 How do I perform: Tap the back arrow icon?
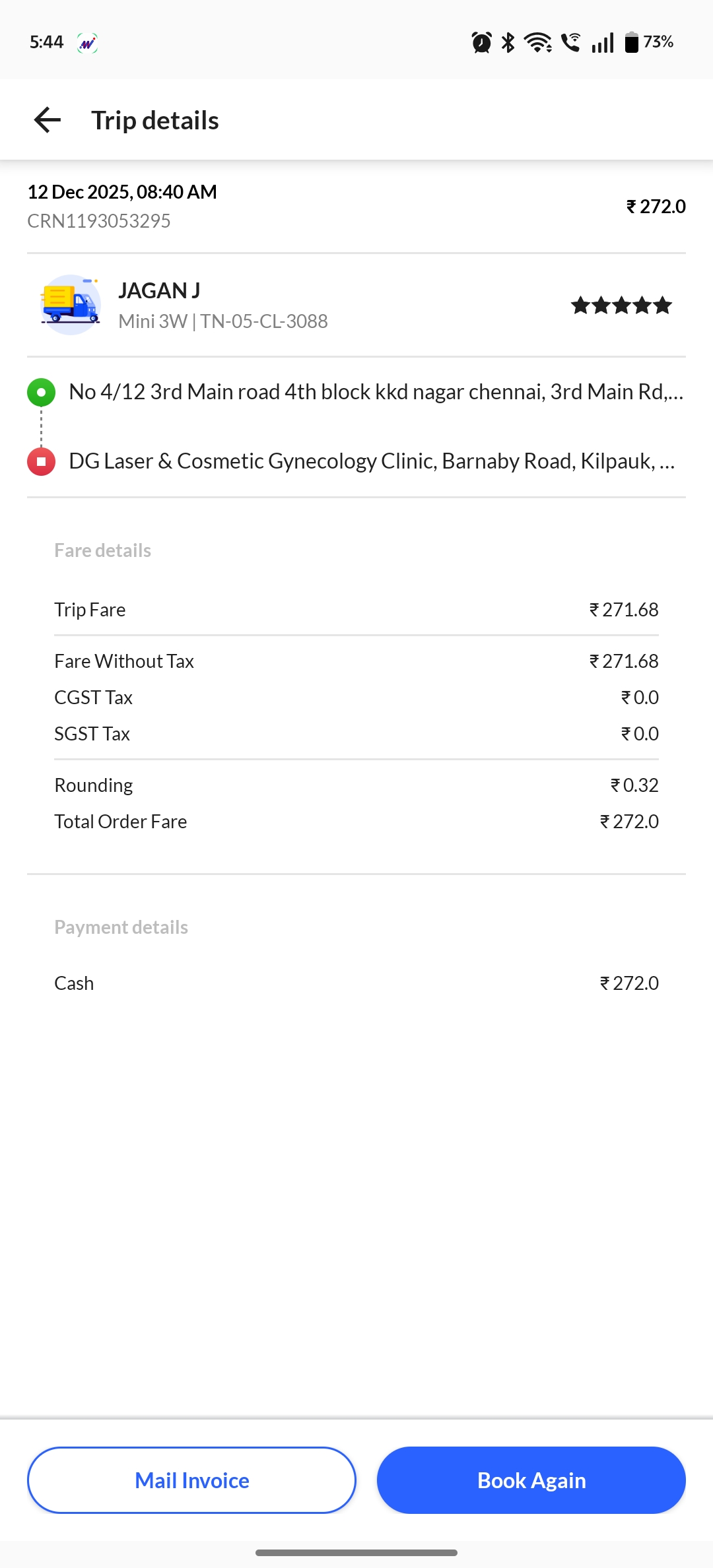(48, 120)
